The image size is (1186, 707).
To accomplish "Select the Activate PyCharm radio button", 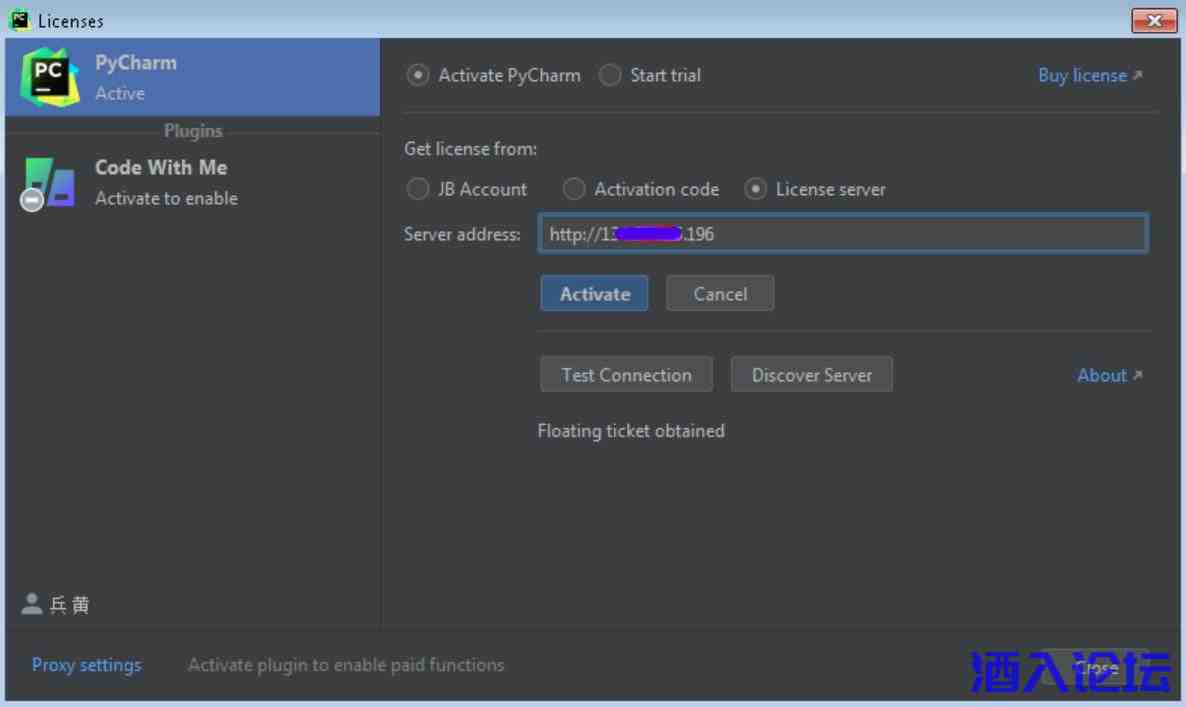I will [x=419, y=76].
